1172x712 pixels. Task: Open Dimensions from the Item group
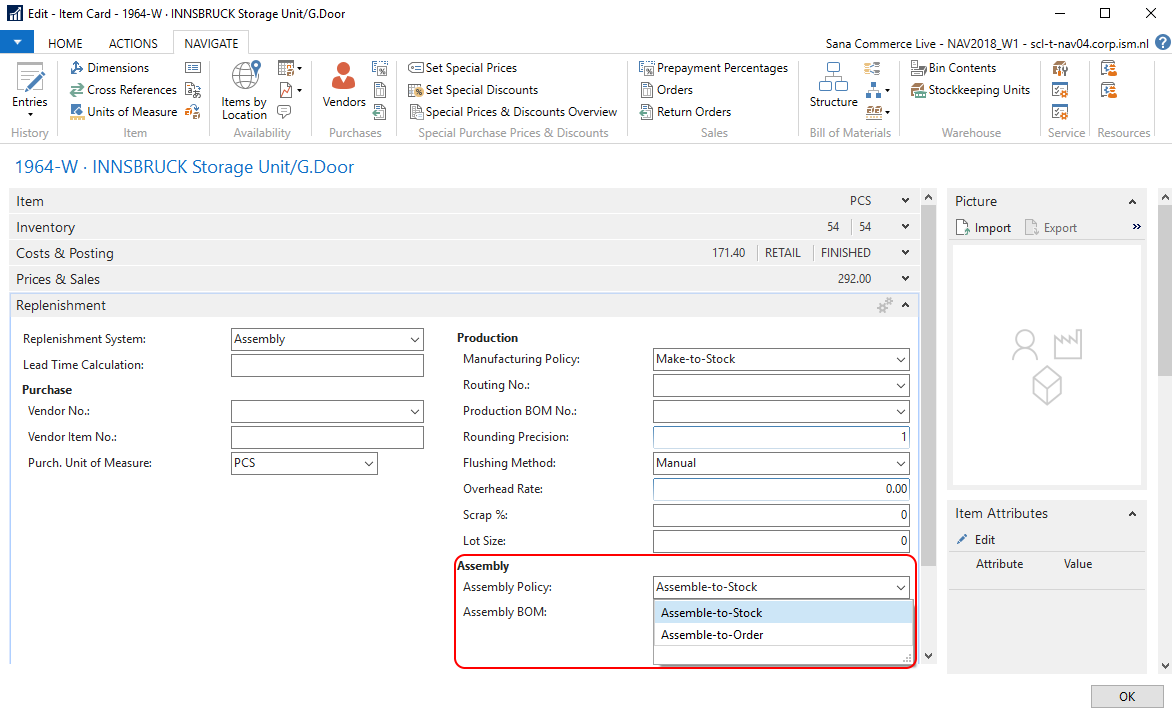point(117,68)
